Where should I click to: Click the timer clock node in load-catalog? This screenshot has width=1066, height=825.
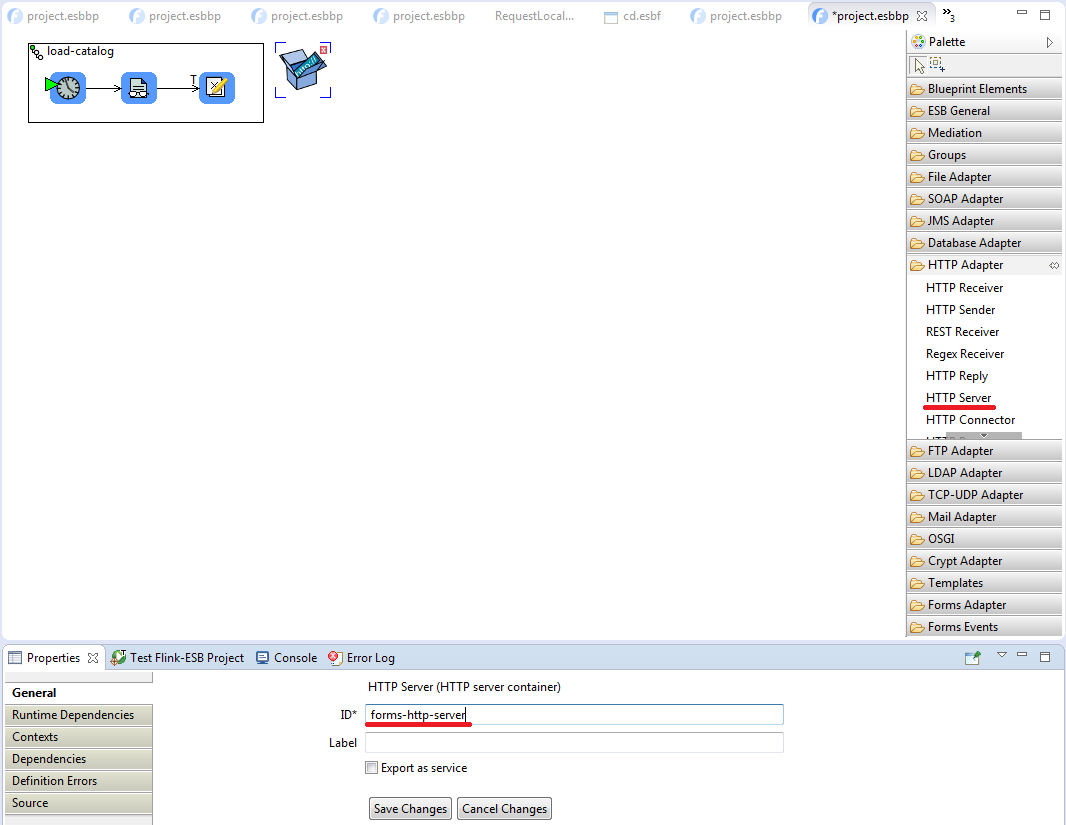point(67,88)
